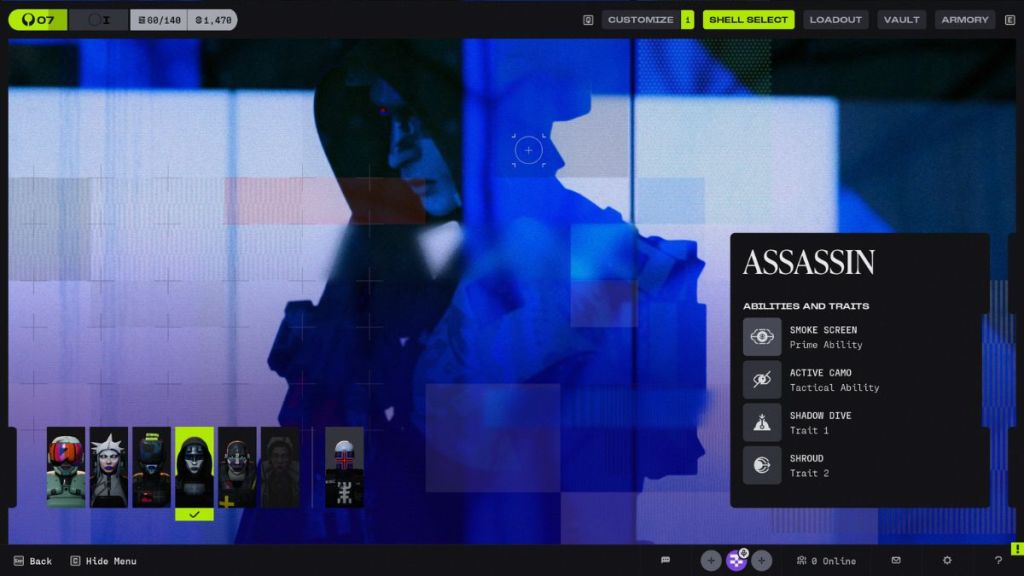Screen dimensions: 1024x576
Task: Click the help question mark icon
Action: click(997, 561)
